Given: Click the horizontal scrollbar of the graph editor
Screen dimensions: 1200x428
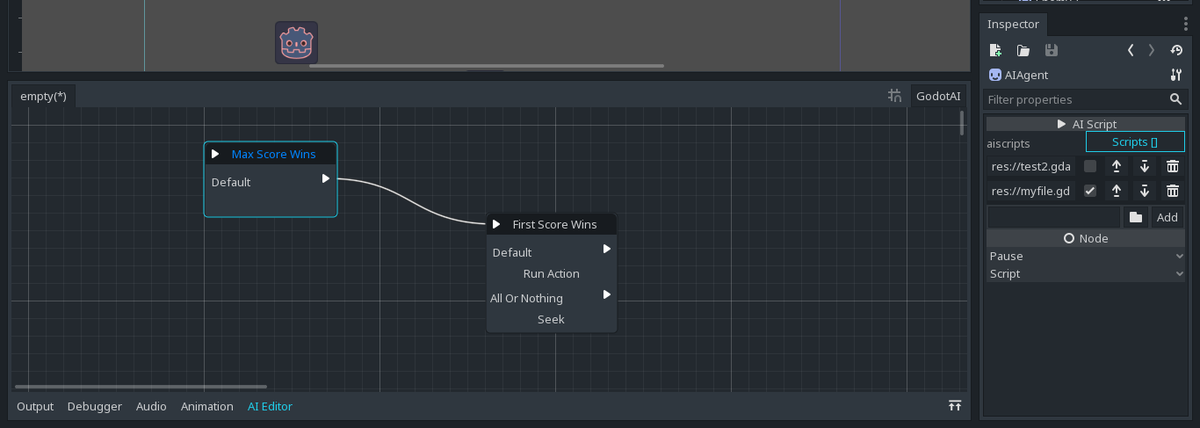Looking at the screenshot, I should pos(141,386).
